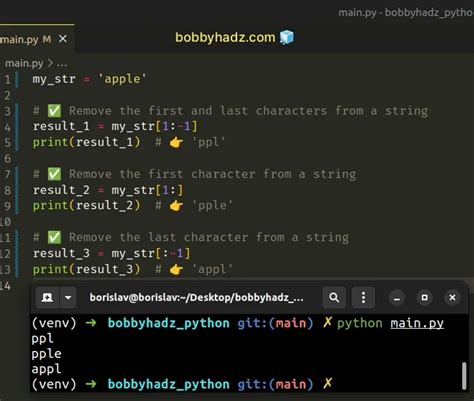The width and height of the screenshot is (474, 401).
Task: Click terminal output line 'pple'
Action: [x=46, y=354]
